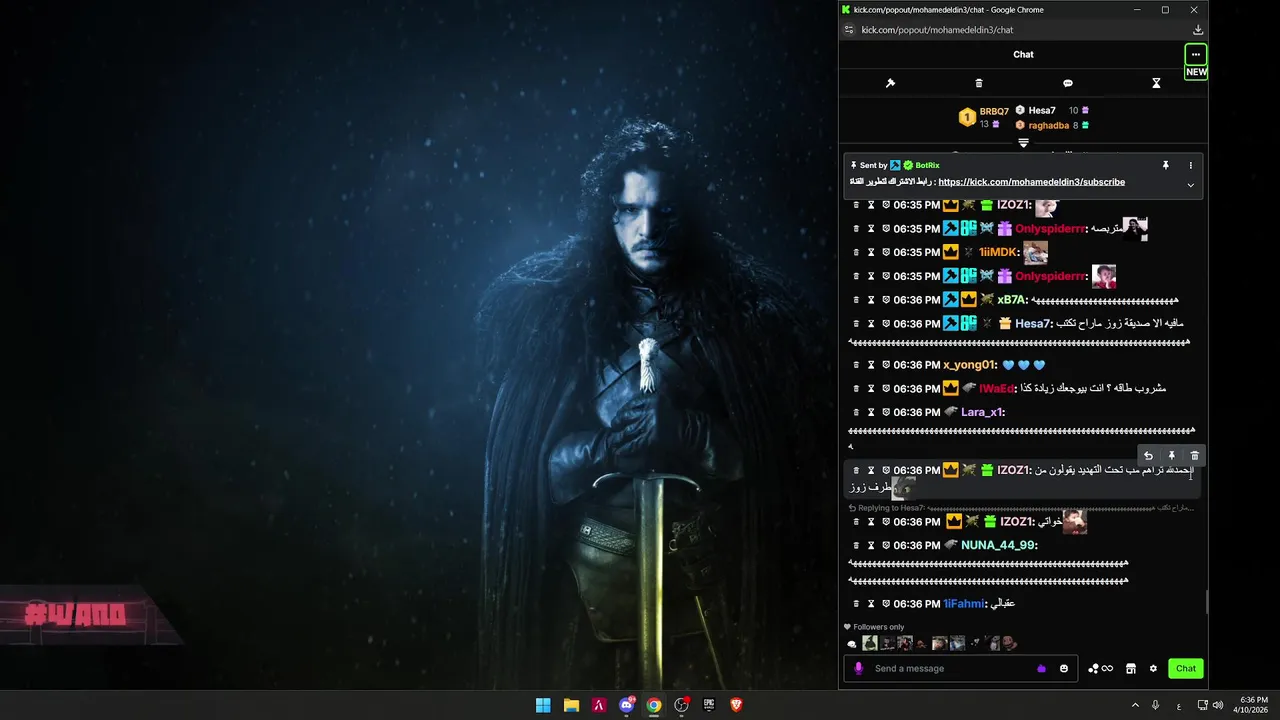Click the reply arrow on hovered message actions

tap(1148, 456)
